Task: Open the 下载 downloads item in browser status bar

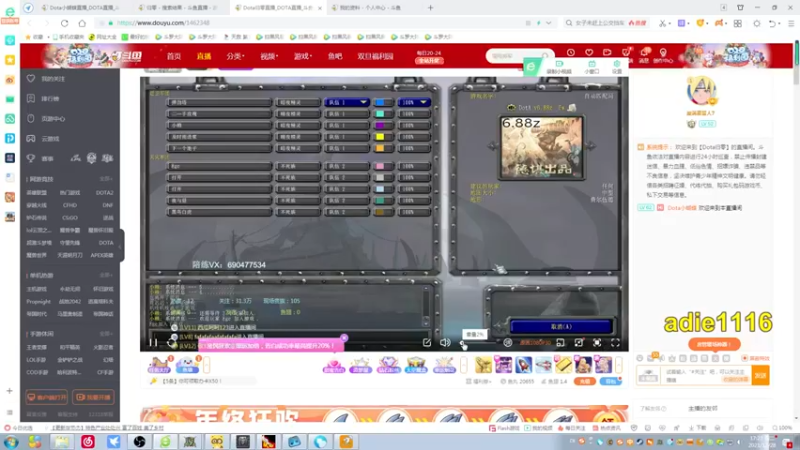Action: coord(697,428)
